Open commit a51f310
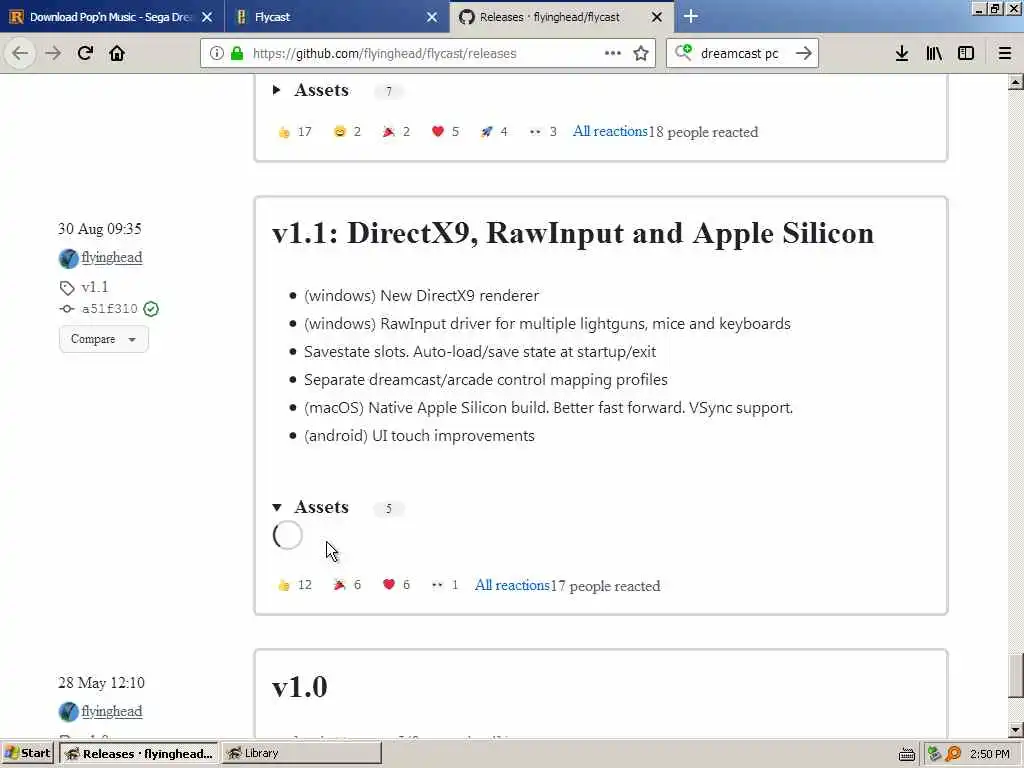1024x768 pixels. pyautogui.click(x=110, y=309)
